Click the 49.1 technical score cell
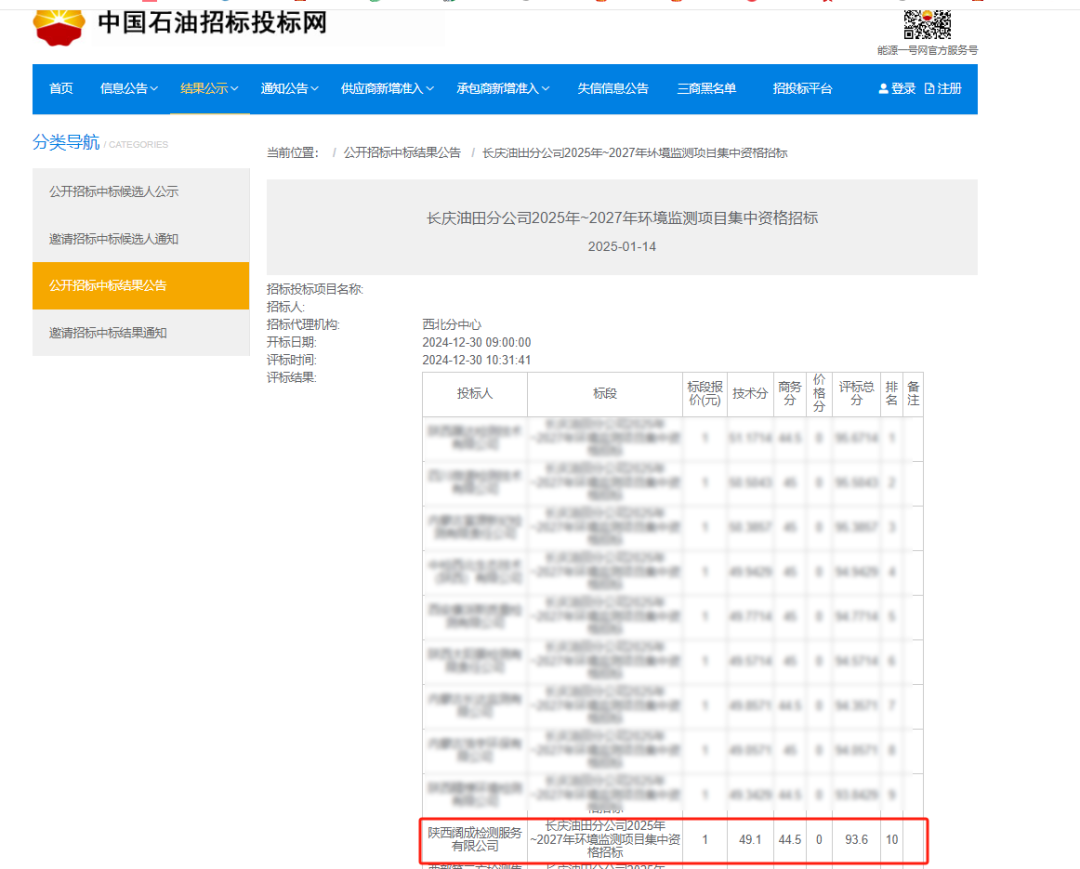This screenshot has width=1080, height=869. click(750, 840)
